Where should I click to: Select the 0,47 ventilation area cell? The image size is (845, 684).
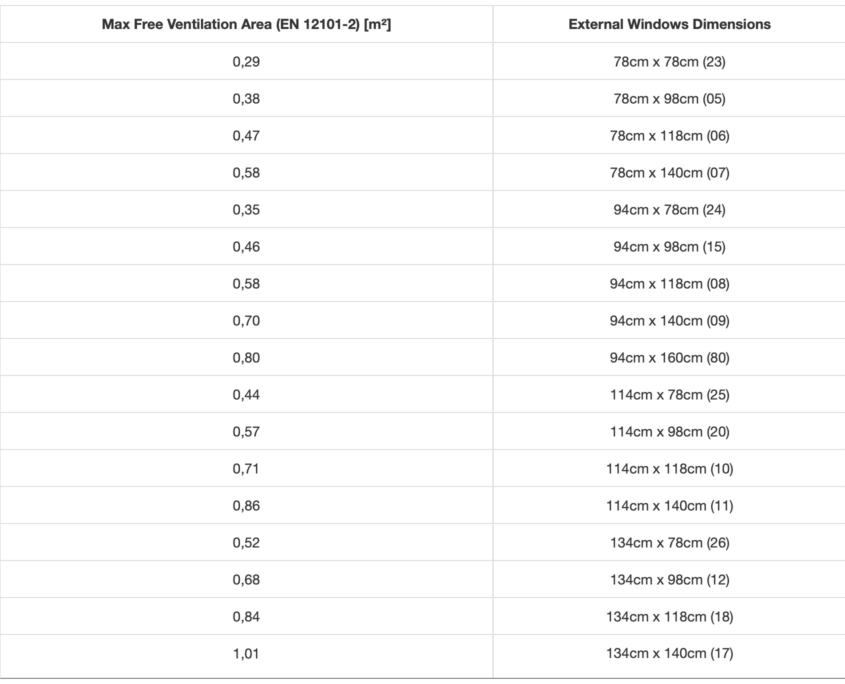[x=246, y=136]
